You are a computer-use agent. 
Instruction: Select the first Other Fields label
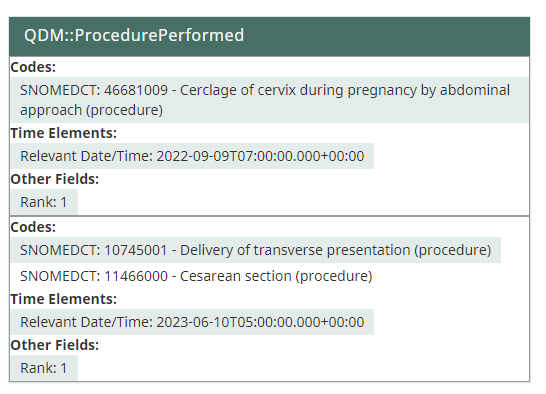pyautogui.click(x=55, y=179)
